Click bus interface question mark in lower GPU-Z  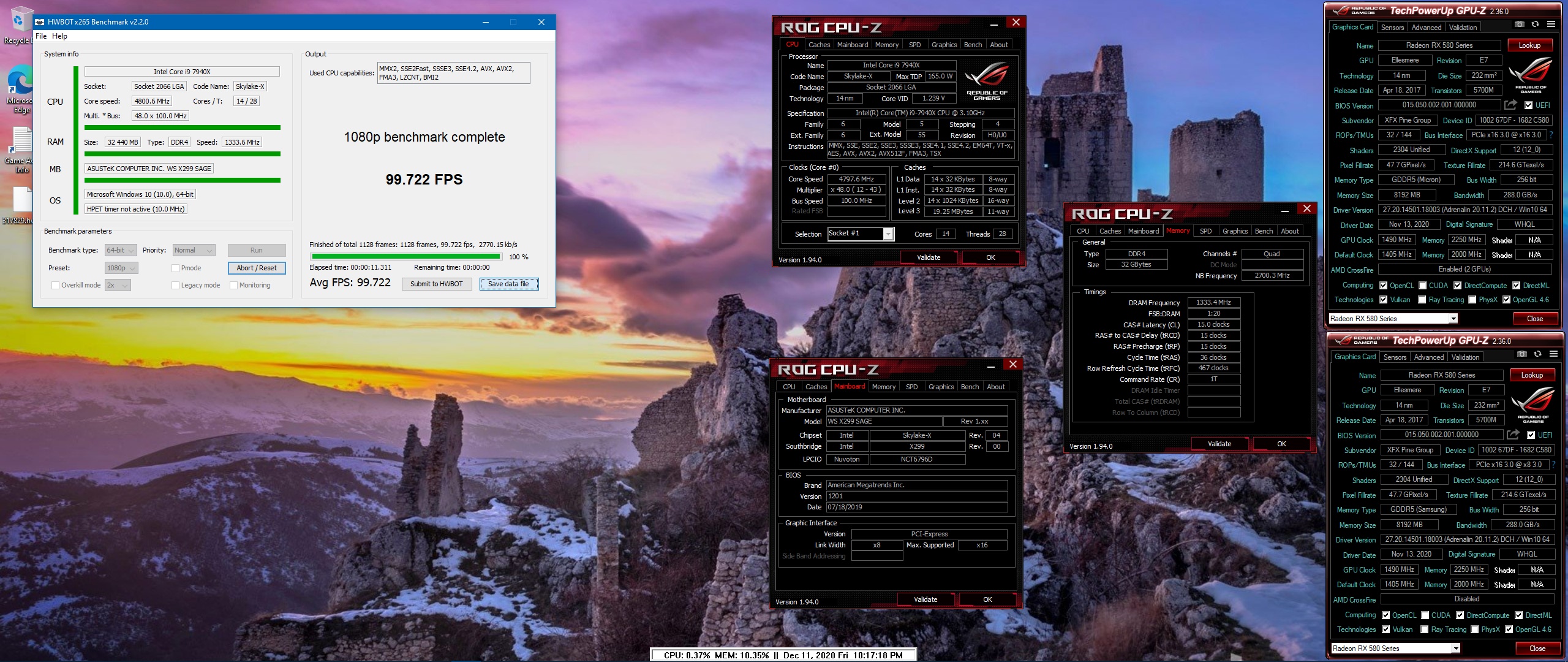point(1554,465)
